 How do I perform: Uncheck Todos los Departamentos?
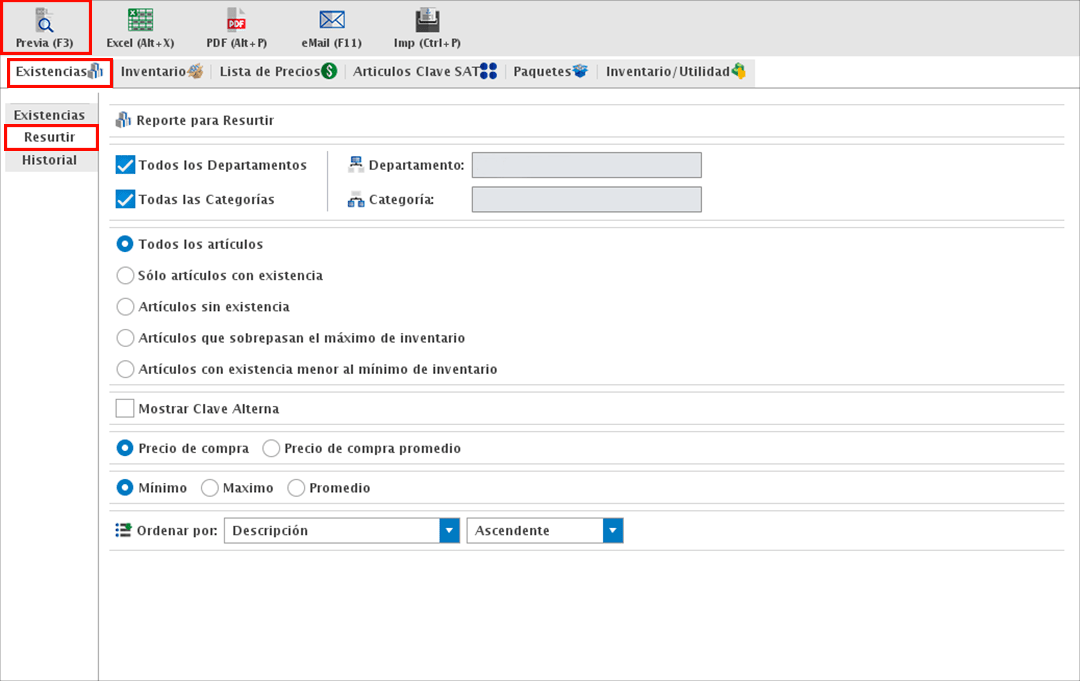point(125,164)
